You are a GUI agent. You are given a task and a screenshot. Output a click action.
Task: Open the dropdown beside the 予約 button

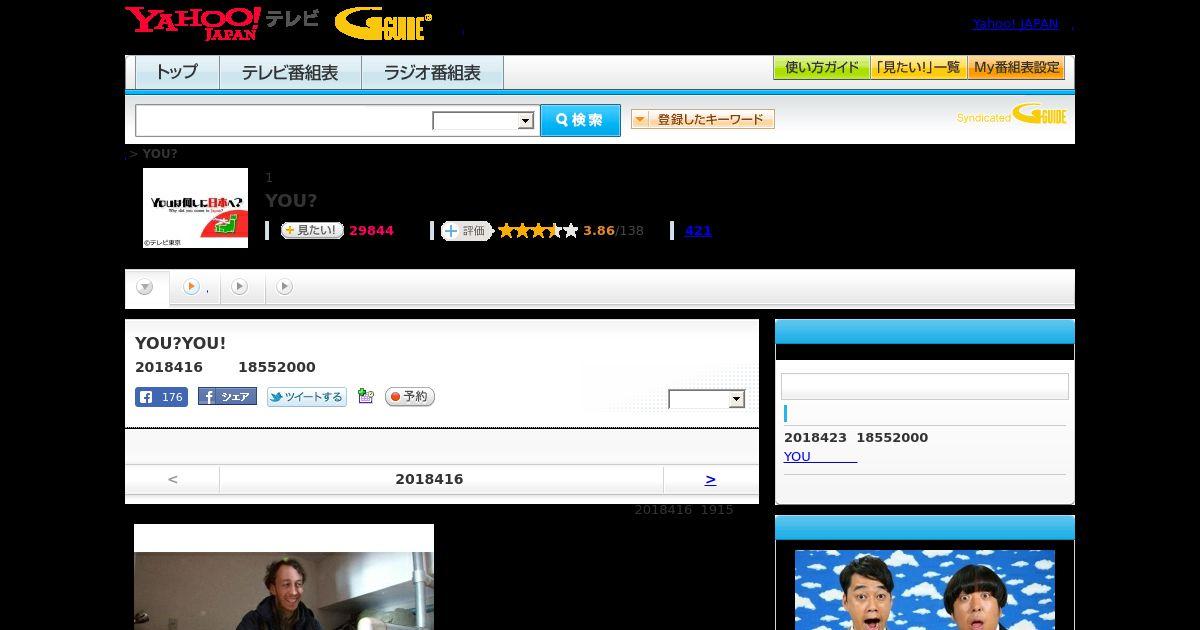point(707,399)
